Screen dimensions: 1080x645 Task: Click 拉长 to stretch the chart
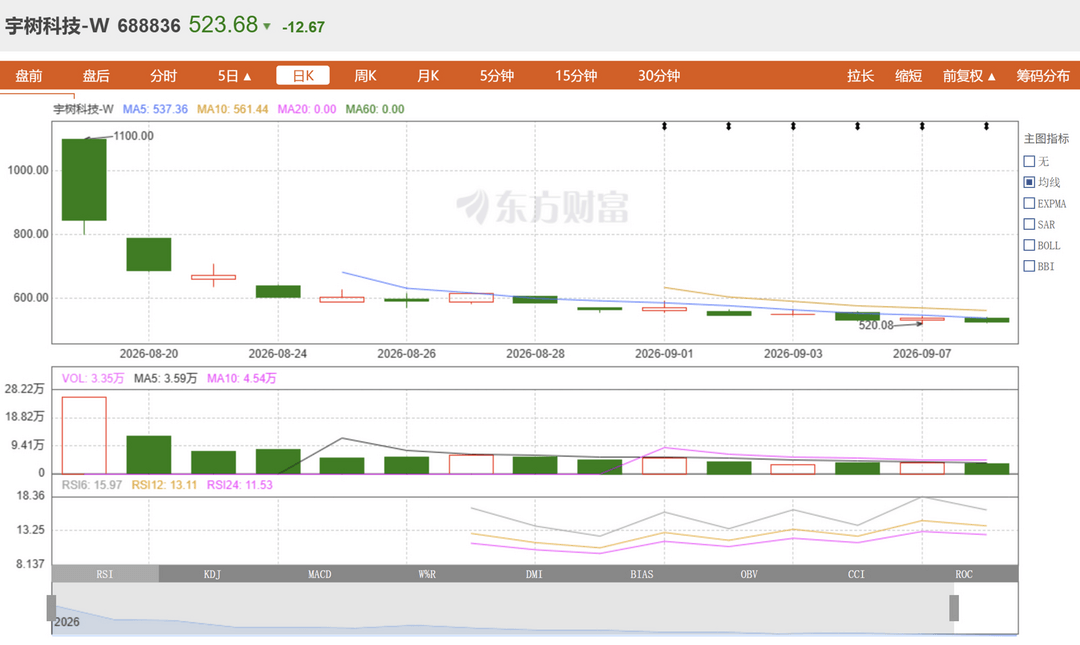click(860, 76)
